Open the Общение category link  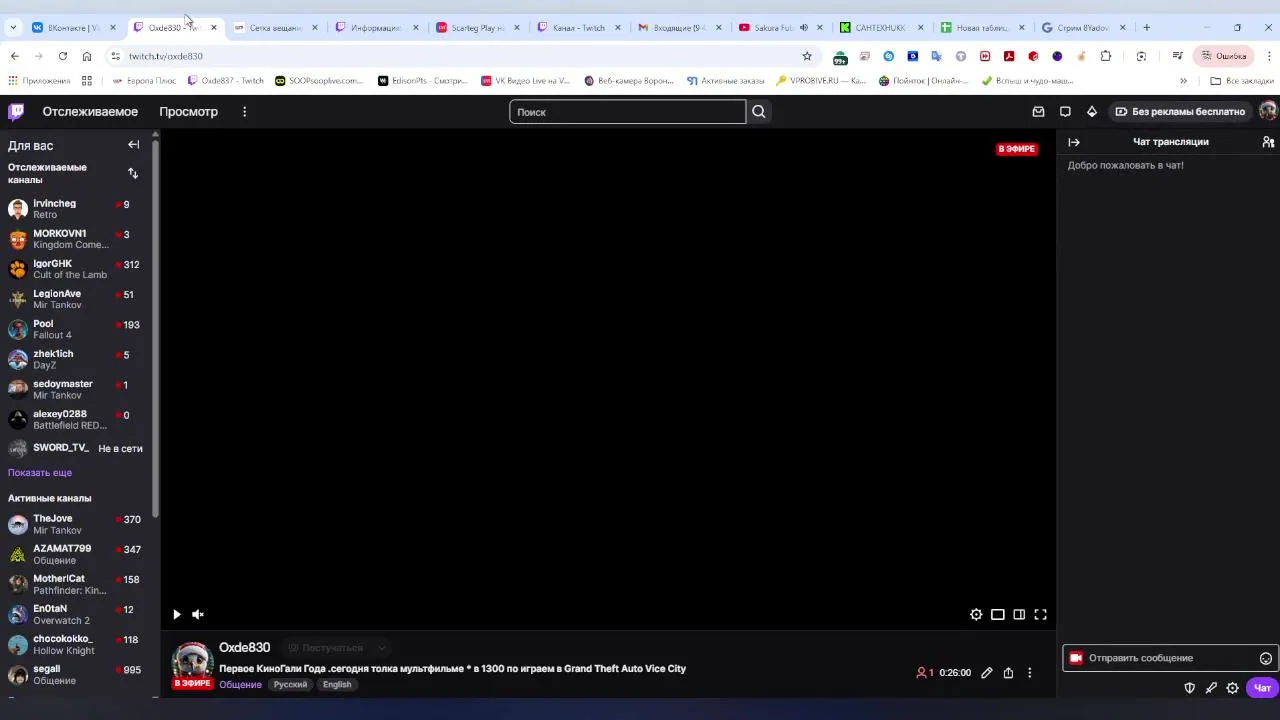coord(240,685)
